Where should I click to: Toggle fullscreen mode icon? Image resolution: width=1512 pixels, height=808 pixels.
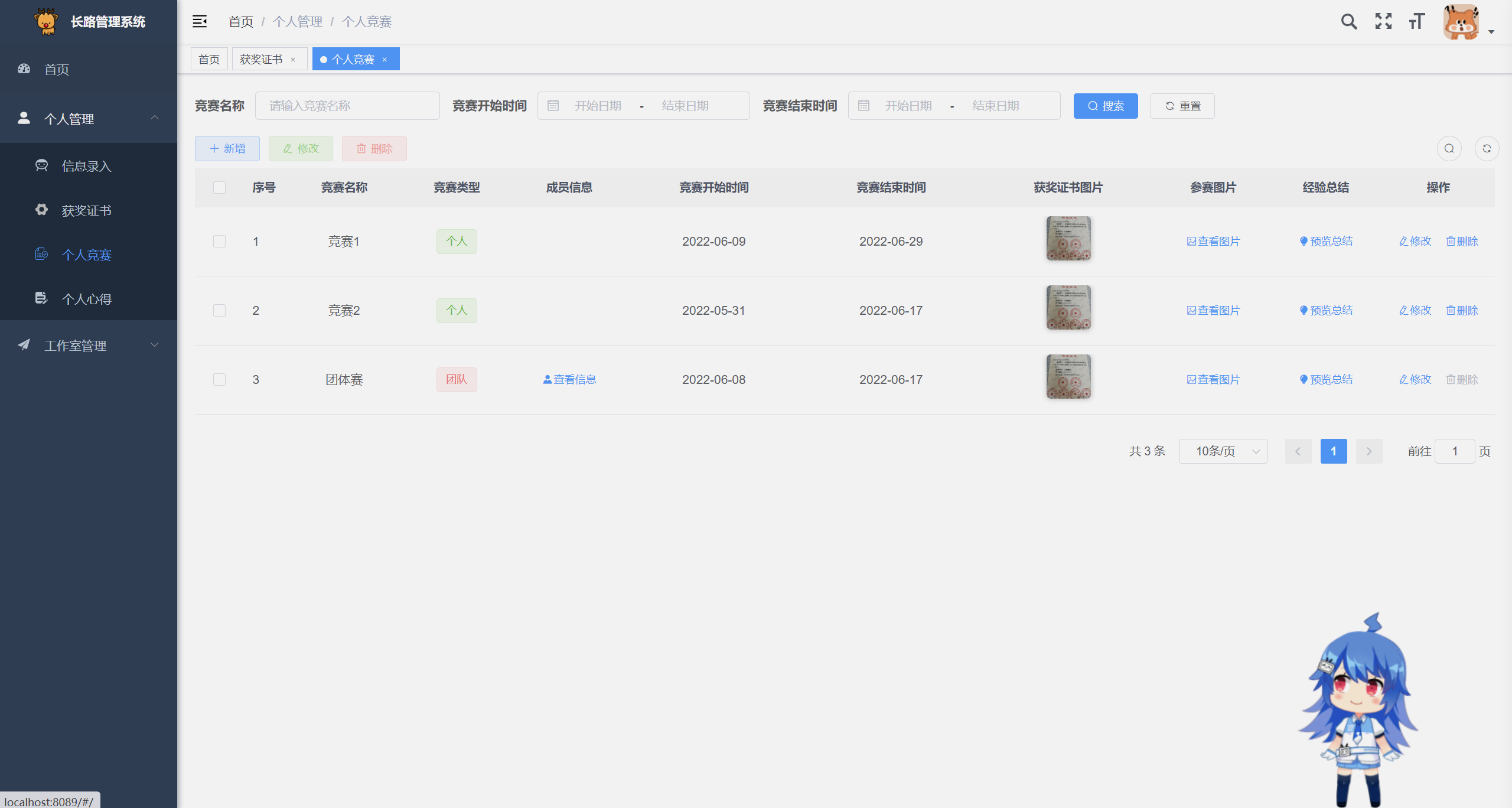pos(1383,22)
